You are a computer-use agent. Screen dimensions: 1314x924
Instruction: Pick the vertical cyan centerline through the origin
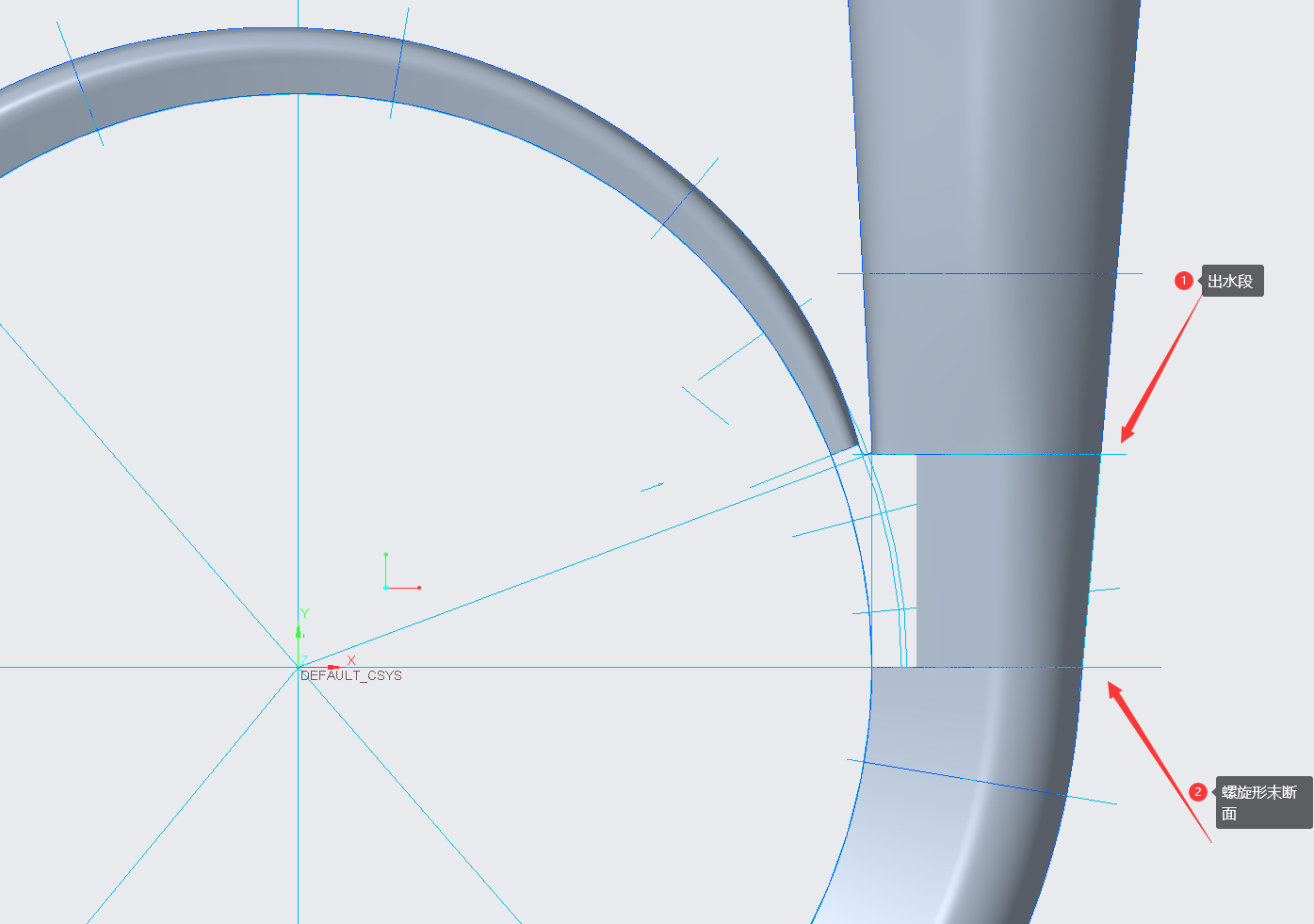click(x=298, y=377)
